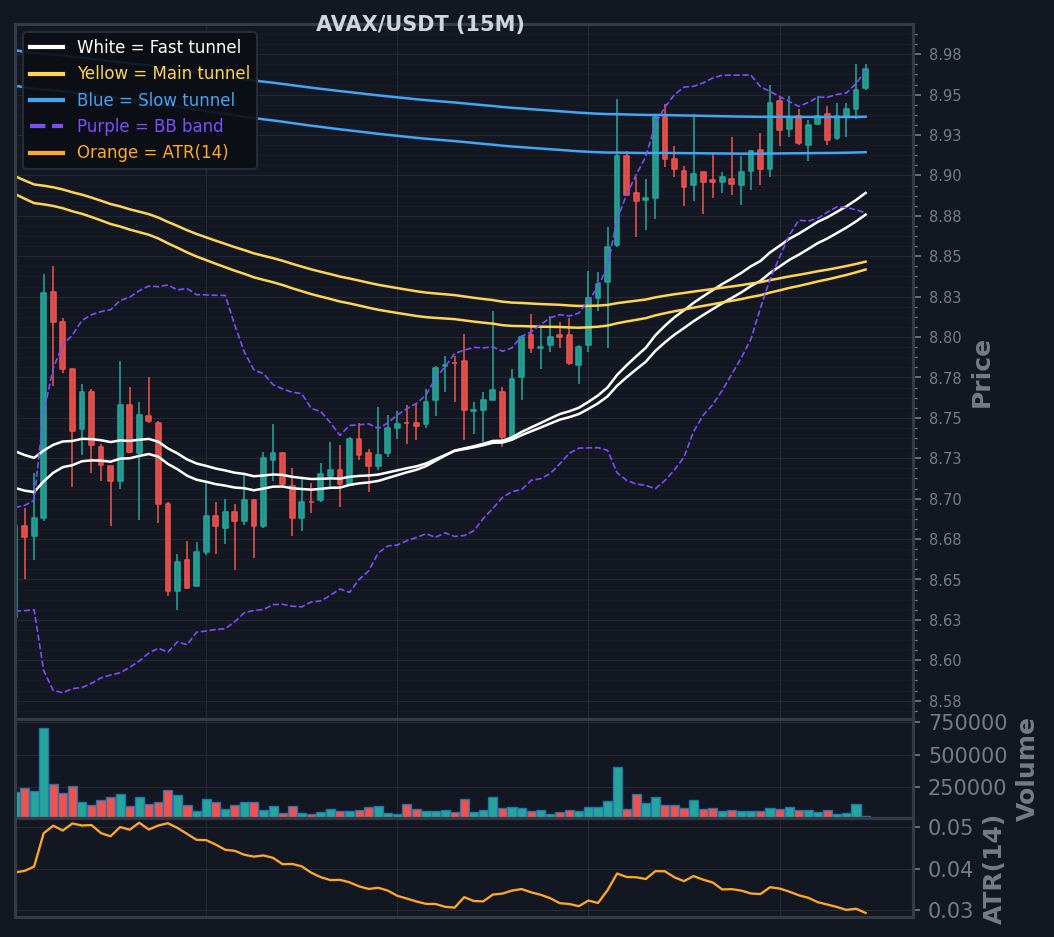
Task: Click the Price axis title
Action: pos(981,374)
